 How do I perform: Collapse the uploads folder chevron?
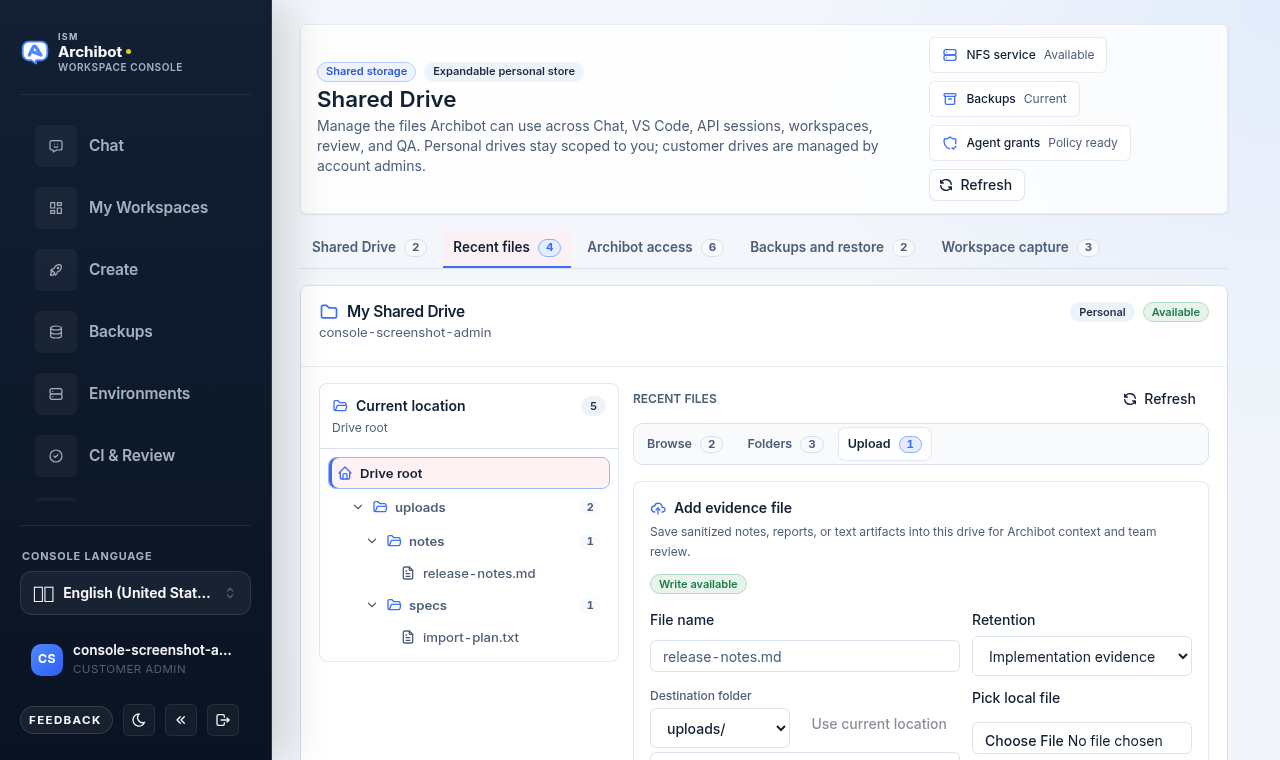coord(358,507)
